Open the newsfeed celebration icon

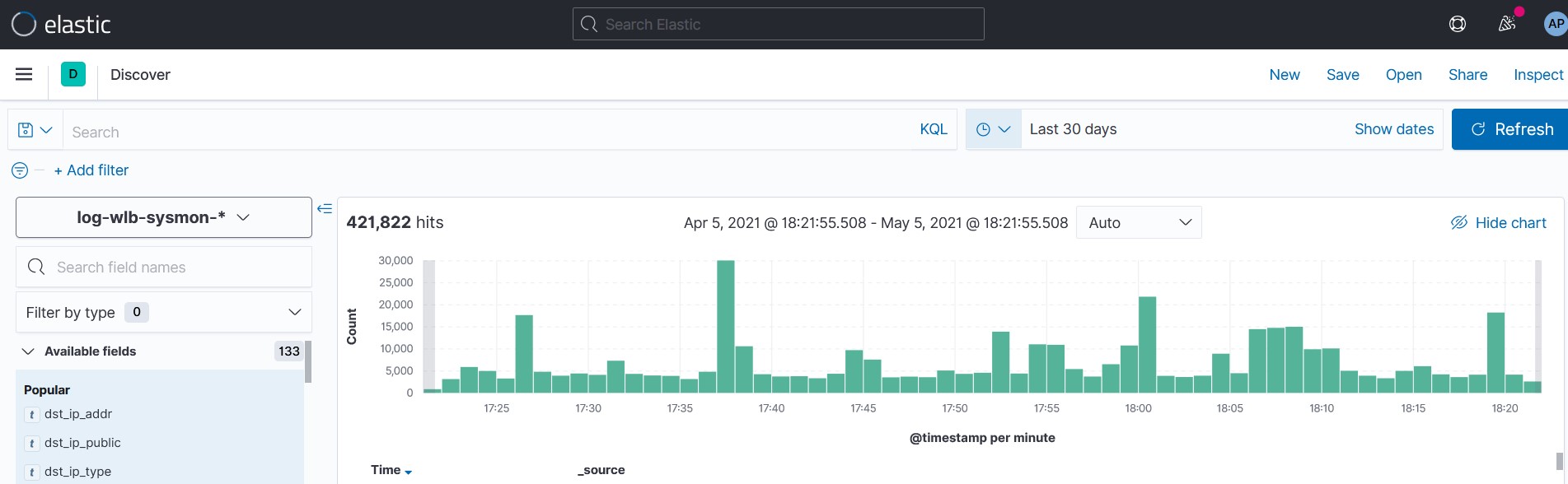(1507, 24)
